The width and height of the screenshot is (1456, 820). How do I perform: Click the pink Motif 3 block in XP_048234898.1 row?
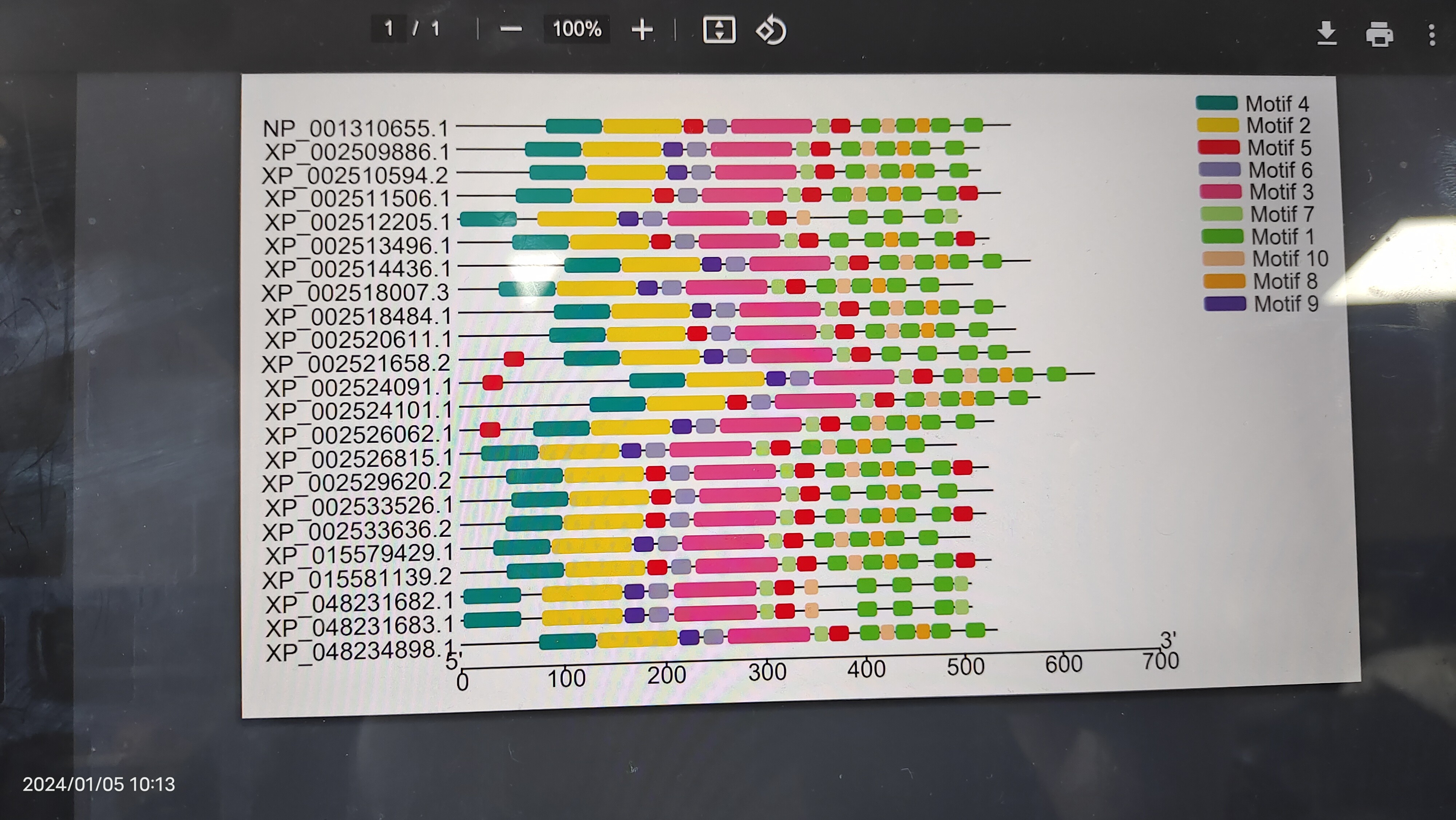[769, 635]
